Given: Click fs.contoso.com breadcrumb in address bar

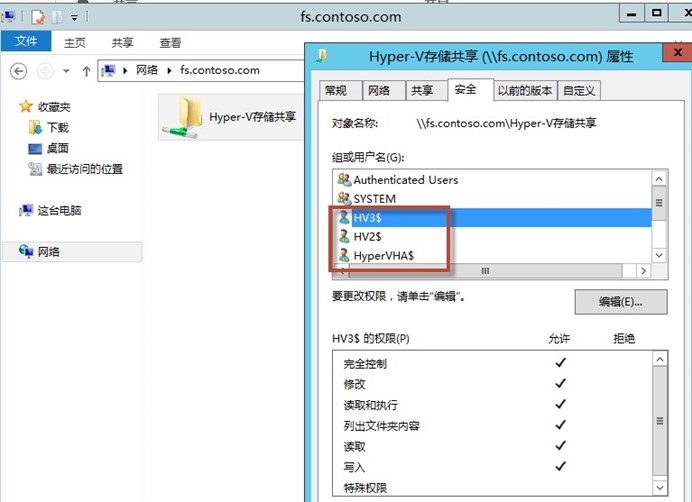Looking at the screenshot, I should [220, 70].
